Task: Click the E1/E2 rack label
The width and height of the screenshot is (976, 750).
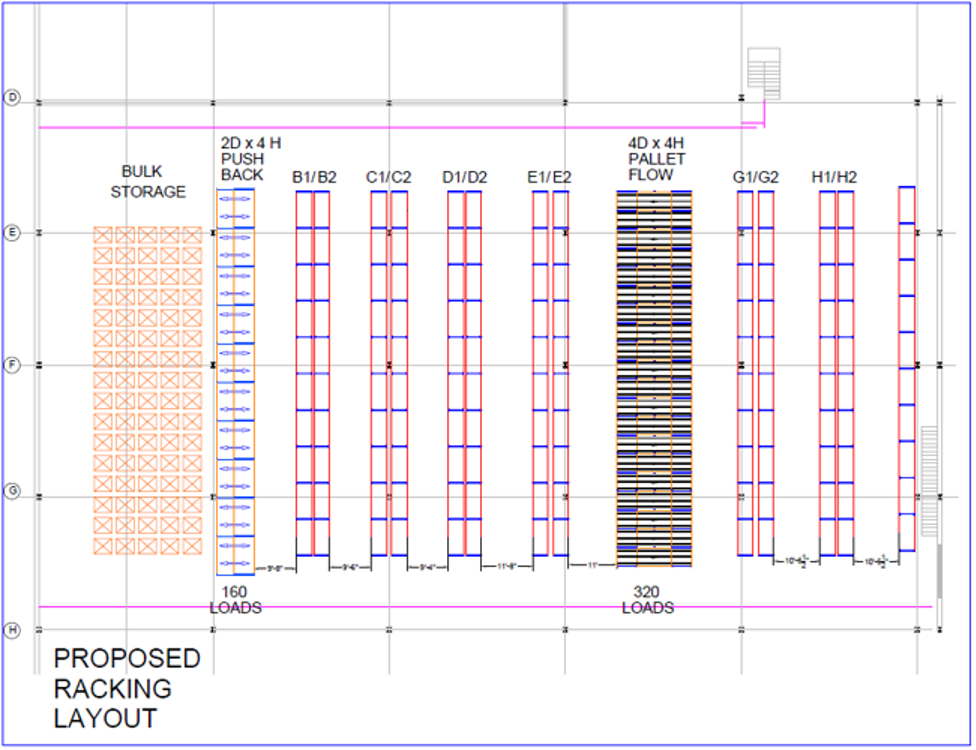Action: point(549,178)
